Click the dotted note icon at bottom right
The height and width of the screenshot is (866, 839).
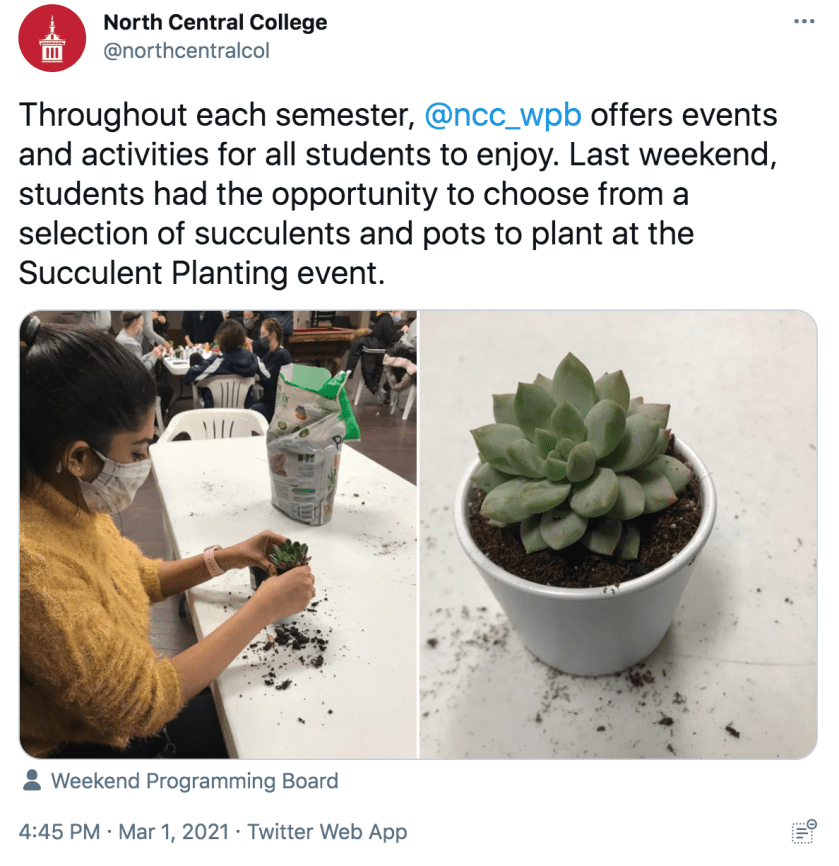[x=803, y=830]
